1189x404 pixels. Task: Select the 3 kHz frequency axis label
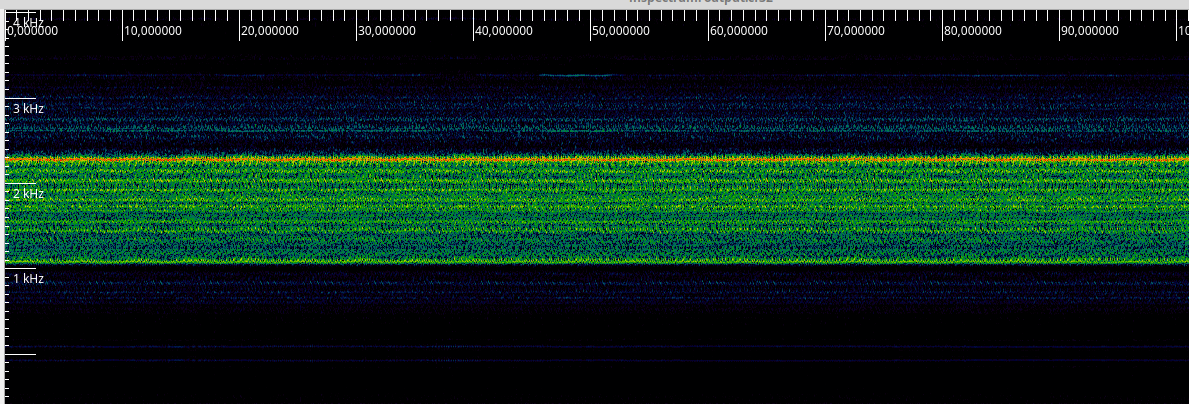point(29,109)
